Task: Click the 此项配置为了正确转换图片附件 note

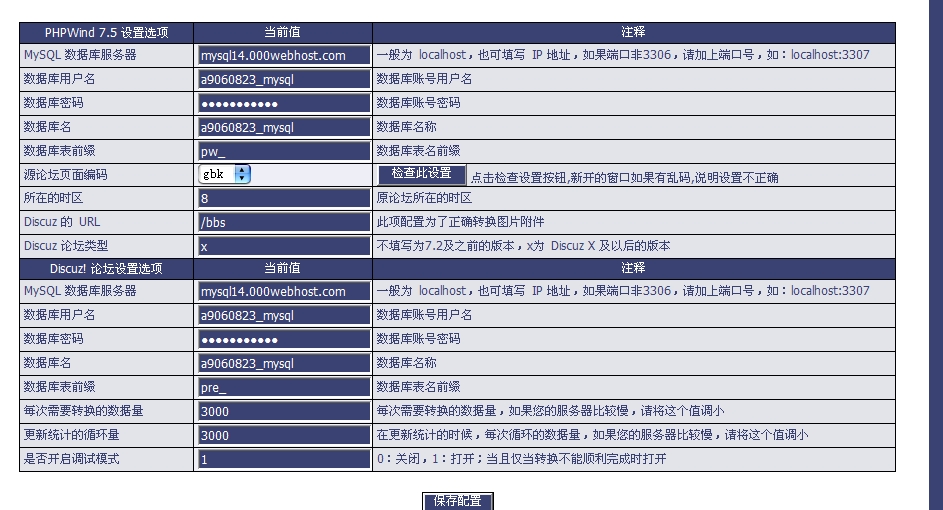Action: tap(461, 221)
